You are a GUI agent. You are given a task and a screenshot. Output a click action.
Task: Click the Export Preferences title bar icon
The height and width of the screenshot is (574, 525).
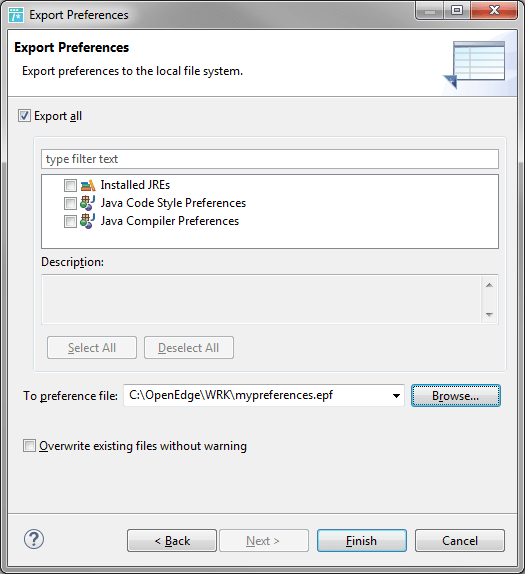pos(16,15)
